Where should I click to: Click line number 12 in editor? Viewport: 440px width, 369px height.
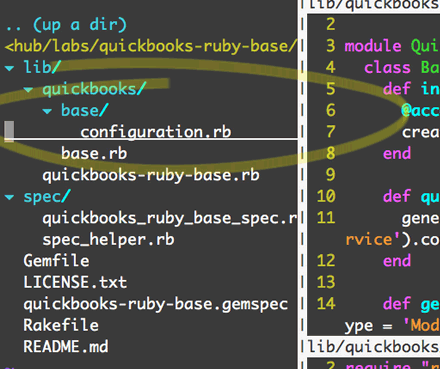coord(326,261)
